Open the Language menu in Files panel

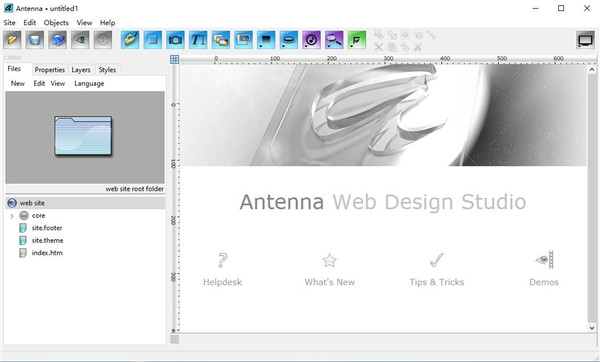(89, 83)
